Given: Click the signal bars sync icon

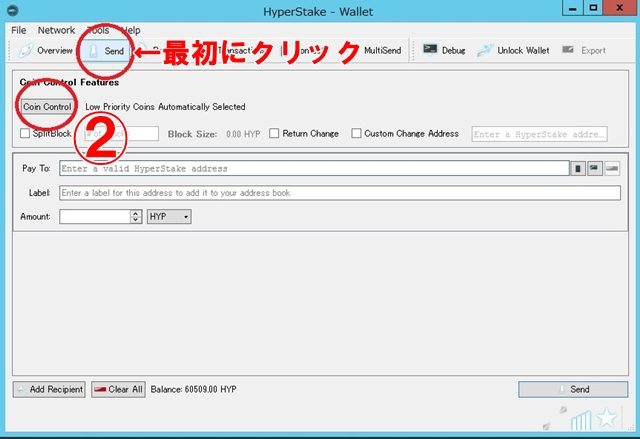Looking at the screenshot, I should (580, 421).
